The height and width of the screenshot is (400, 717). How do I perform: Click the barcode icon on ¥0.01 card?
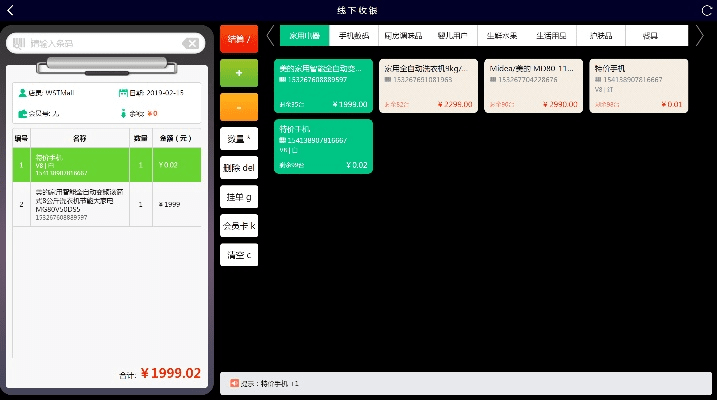tap(598, 80)
